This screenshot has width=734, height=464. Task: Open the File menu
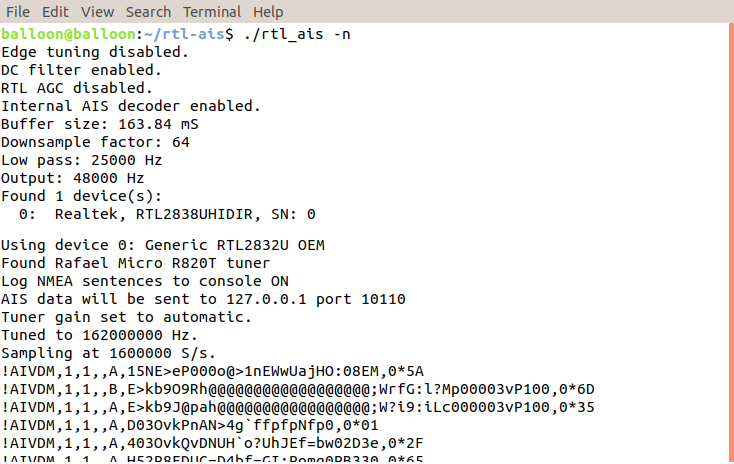18,12
